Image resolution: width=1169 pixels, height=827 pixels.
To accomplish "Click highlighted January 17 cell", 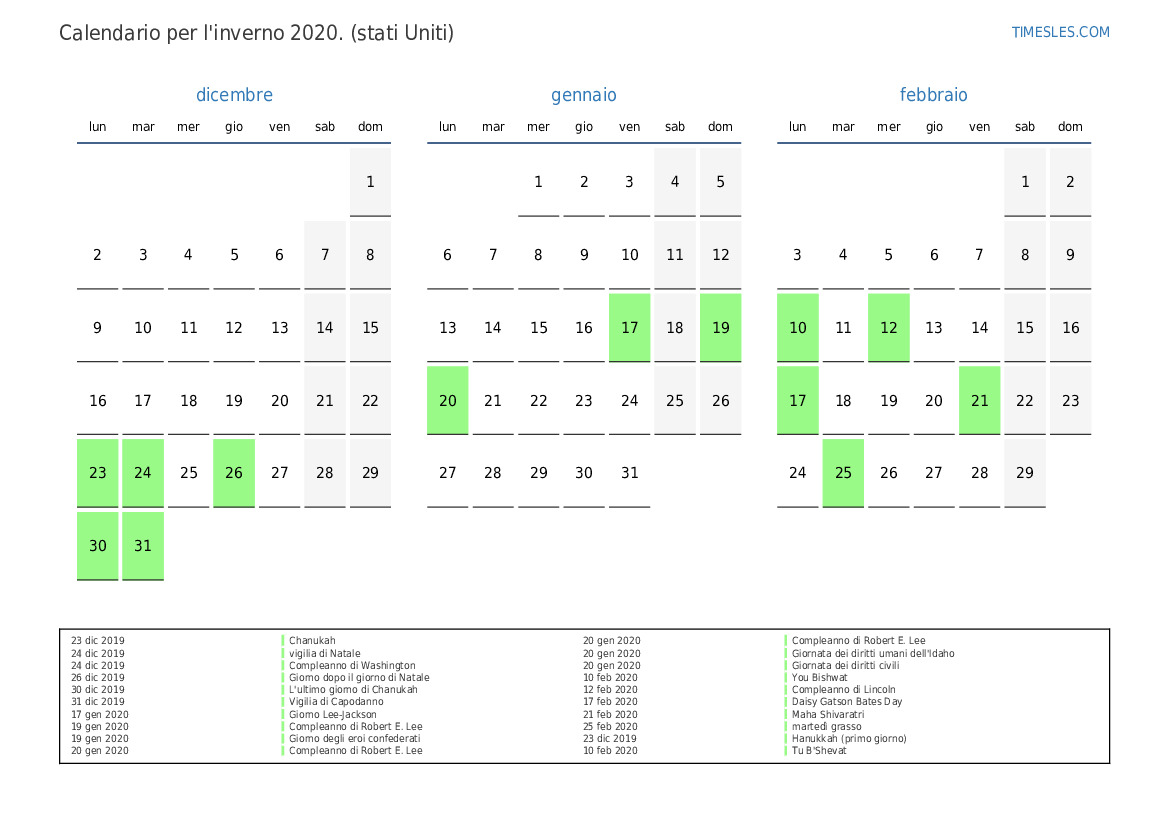I will coord(629,328).
